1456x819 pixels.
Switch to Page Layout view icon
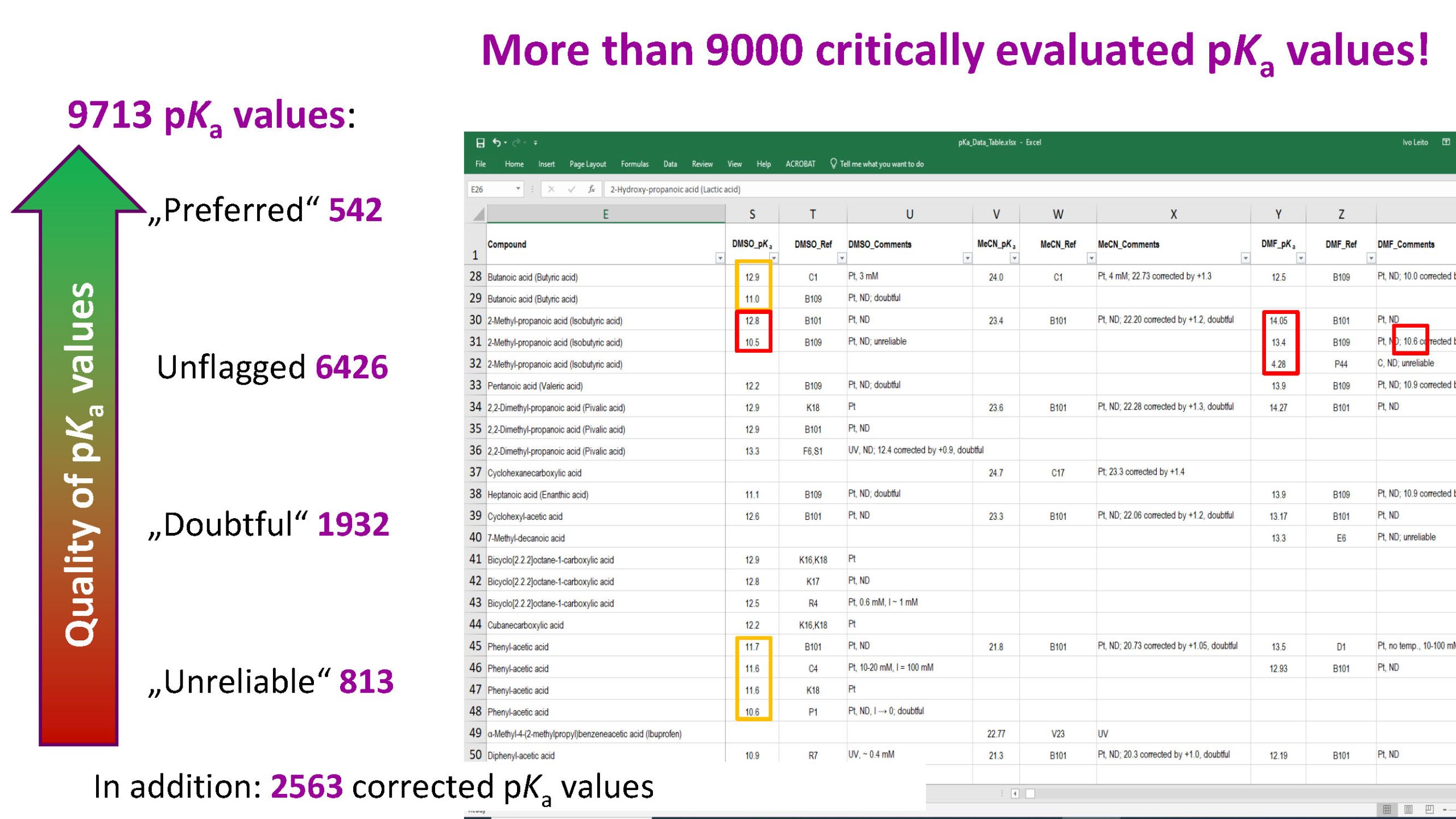[1408, 809]
